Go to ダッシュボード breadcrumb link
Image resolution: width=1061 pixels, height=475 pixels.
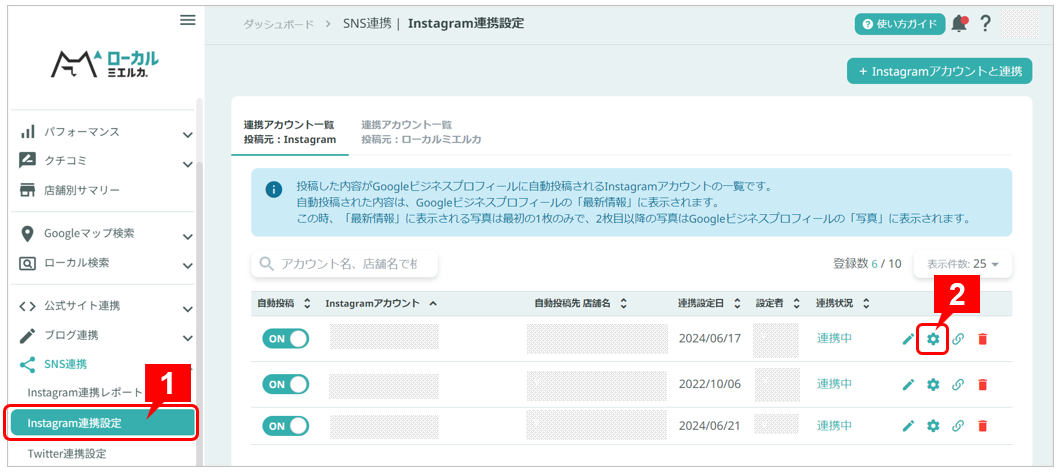pyautogui.click(x=279, y=24)
